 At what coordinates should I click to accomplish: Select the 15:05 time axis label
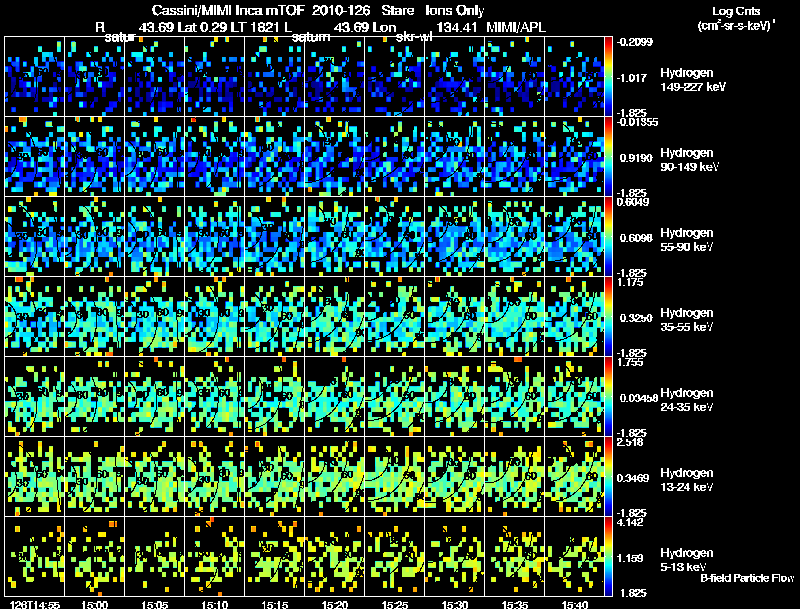[155, 605]
